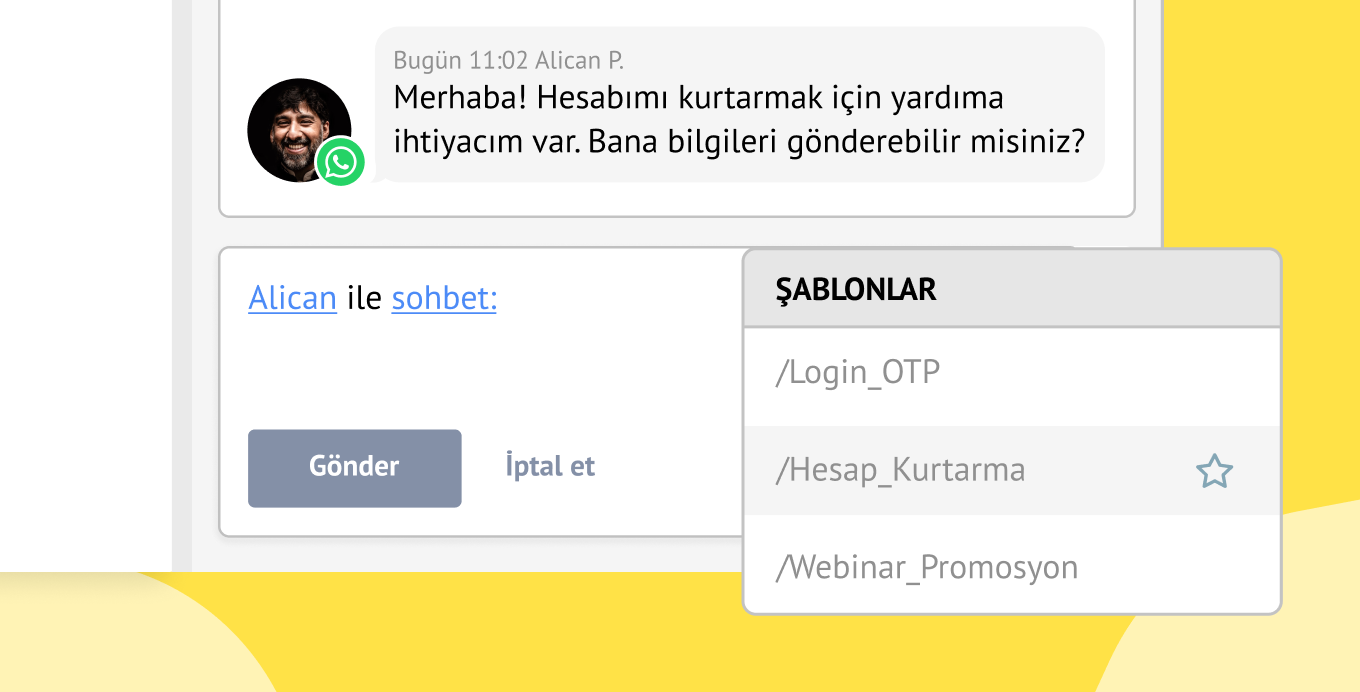
Task: Pick the /Webinar_Promosyon template
Action: click(927, 567)
